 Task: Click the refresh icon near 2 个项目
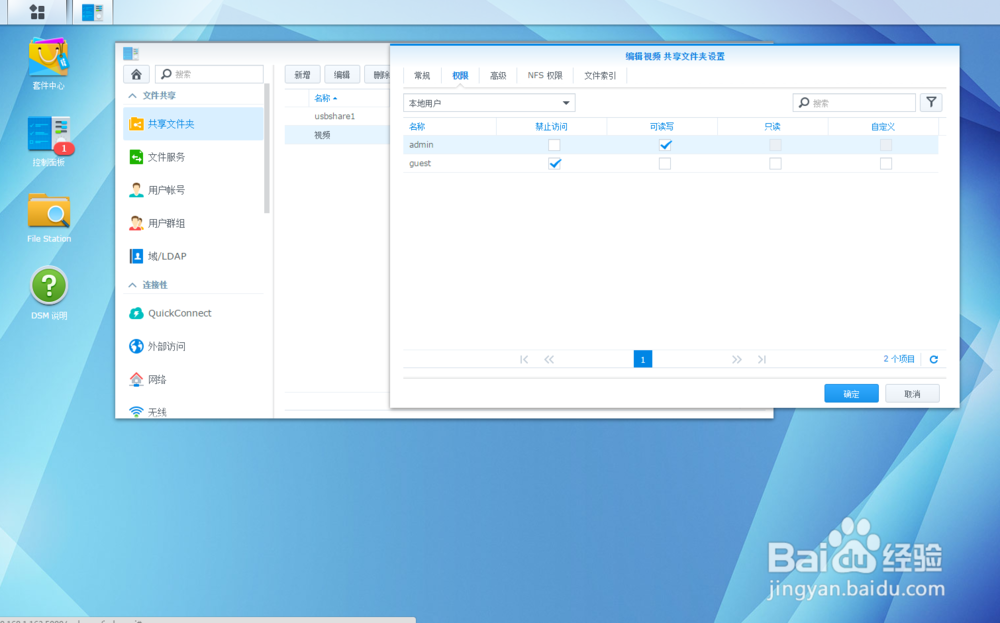933,359
